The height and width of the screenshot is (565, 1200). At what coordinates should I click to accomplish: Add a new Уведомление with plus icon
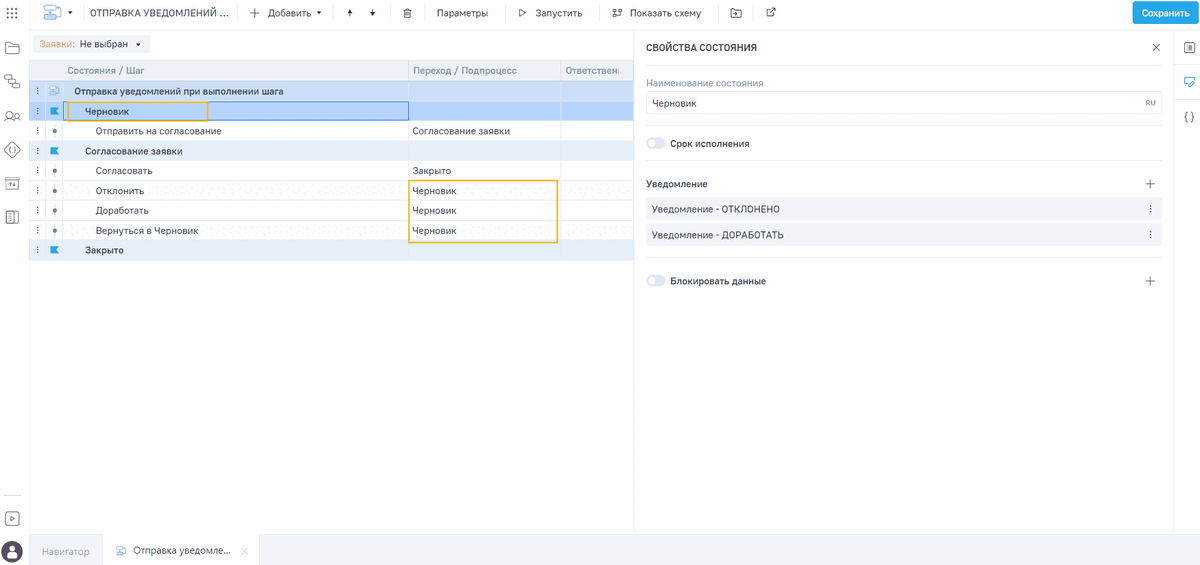tap(1150, 184)
